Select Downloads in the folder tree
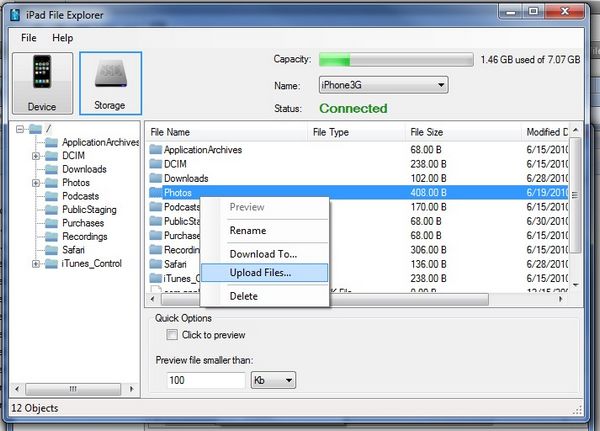This screenshot has height=431, width=600. pyautogui.click(x=84, y=169)
